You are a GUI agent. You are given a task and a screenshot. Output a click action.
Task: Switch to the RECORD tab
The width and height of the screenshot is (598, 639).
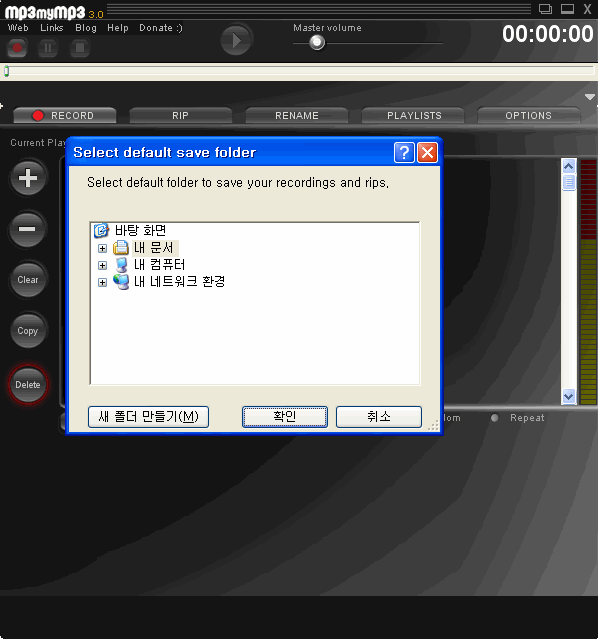click(65, 115)
